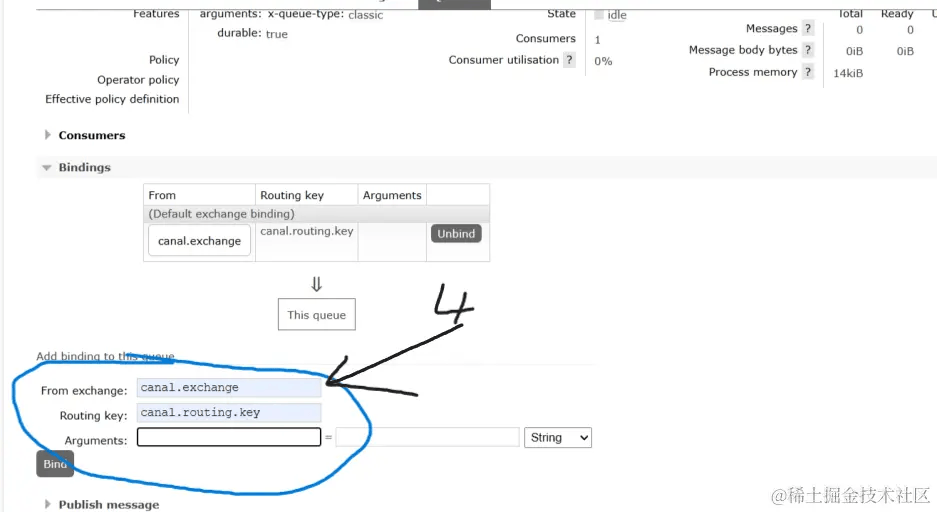Focus the From exchange input field

229,387
